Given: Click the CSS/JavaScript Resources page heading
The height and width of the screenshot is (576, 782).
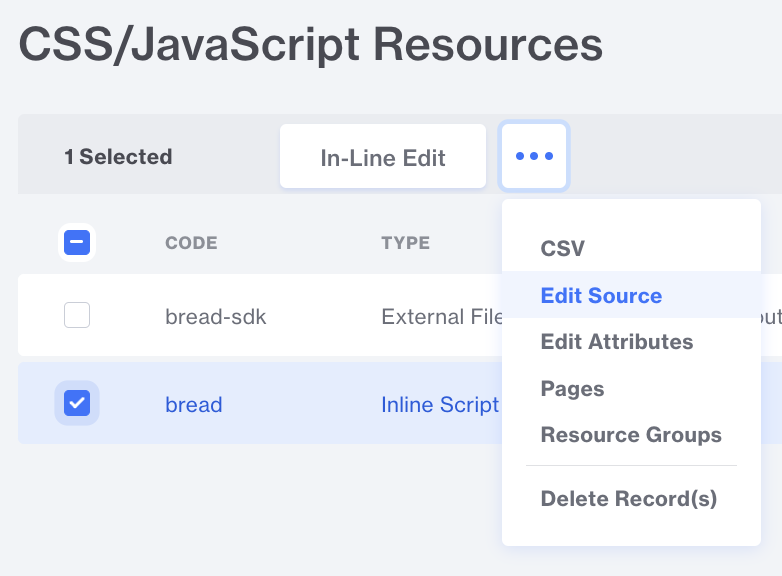Looking at the screenshot, I should (x=311, y=45).
